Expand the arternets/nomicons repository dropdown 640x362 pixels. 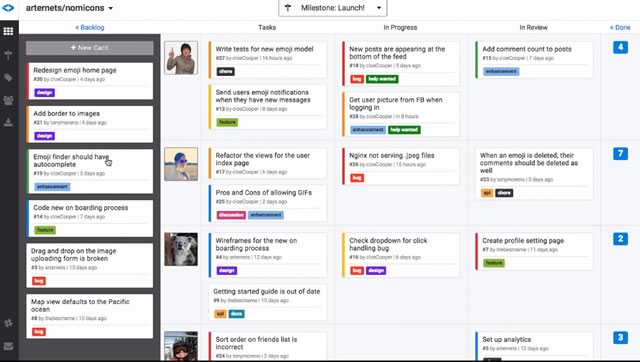pos(69,8)
